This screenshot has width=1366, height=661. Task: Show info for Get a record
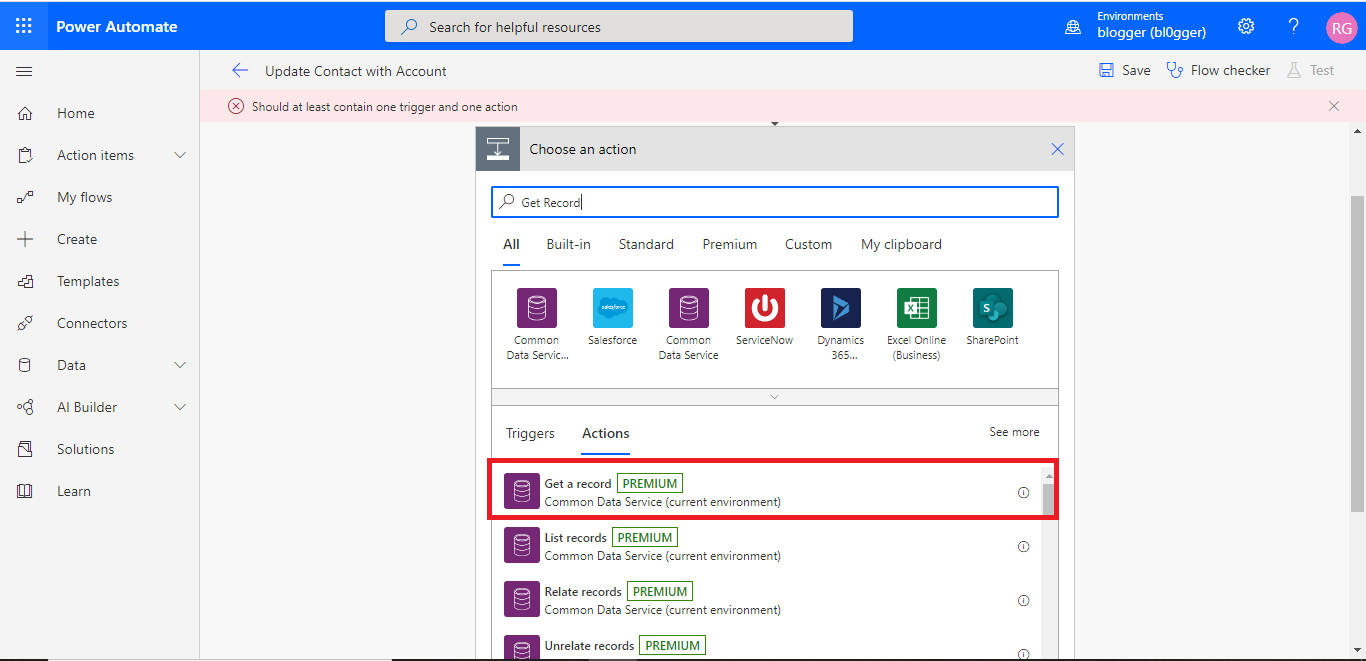pos(1023,492)
